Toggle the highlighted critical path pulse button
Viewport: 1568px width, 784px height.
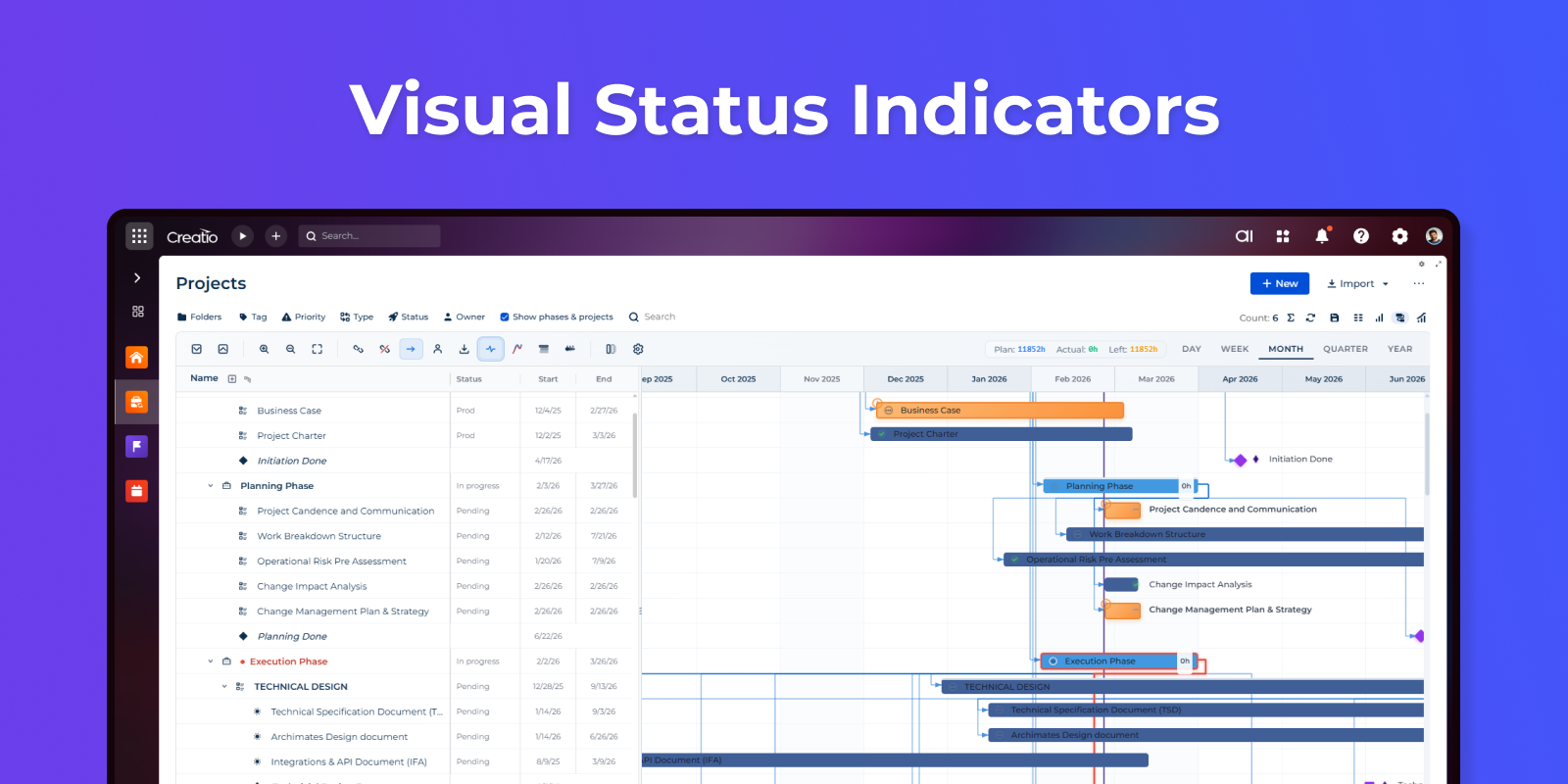(490, 349)
